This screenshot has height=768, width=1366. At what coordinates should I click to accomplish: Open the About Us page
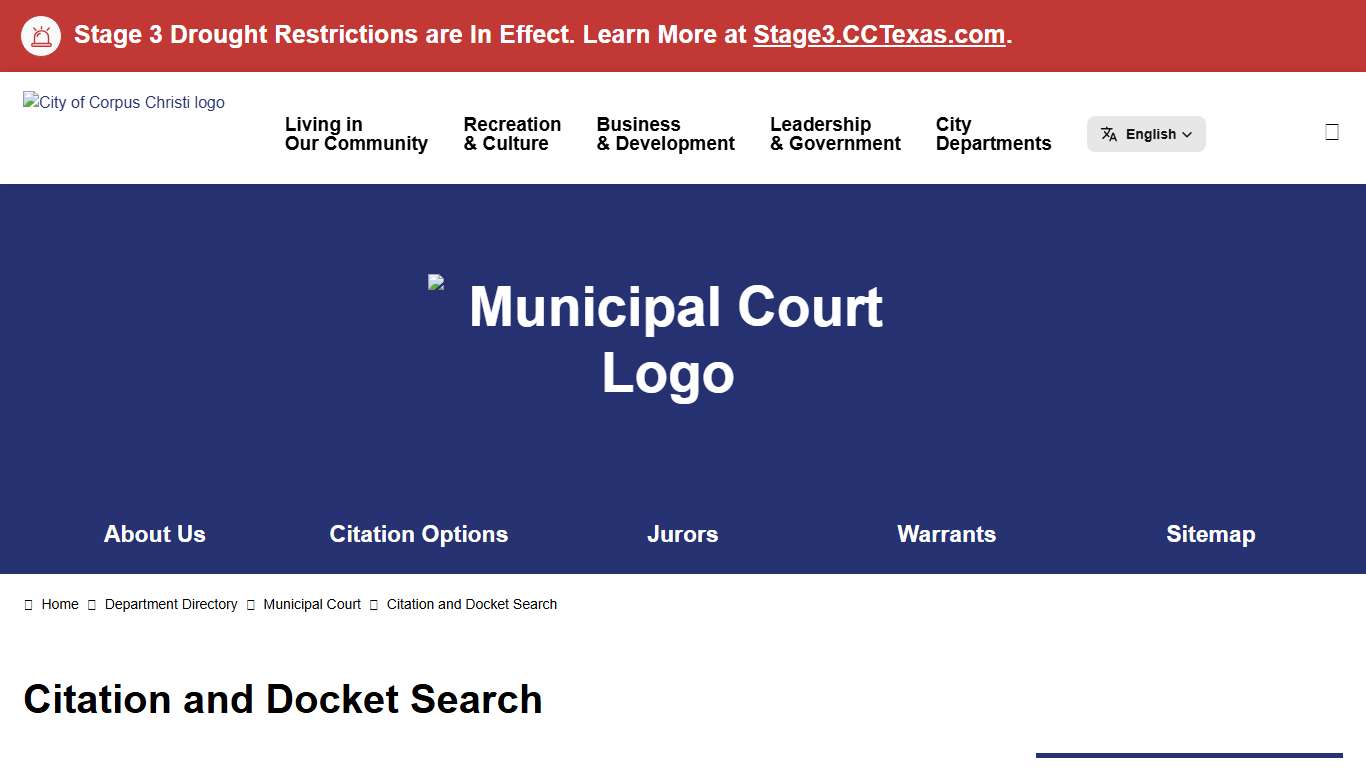pos(154,534)
